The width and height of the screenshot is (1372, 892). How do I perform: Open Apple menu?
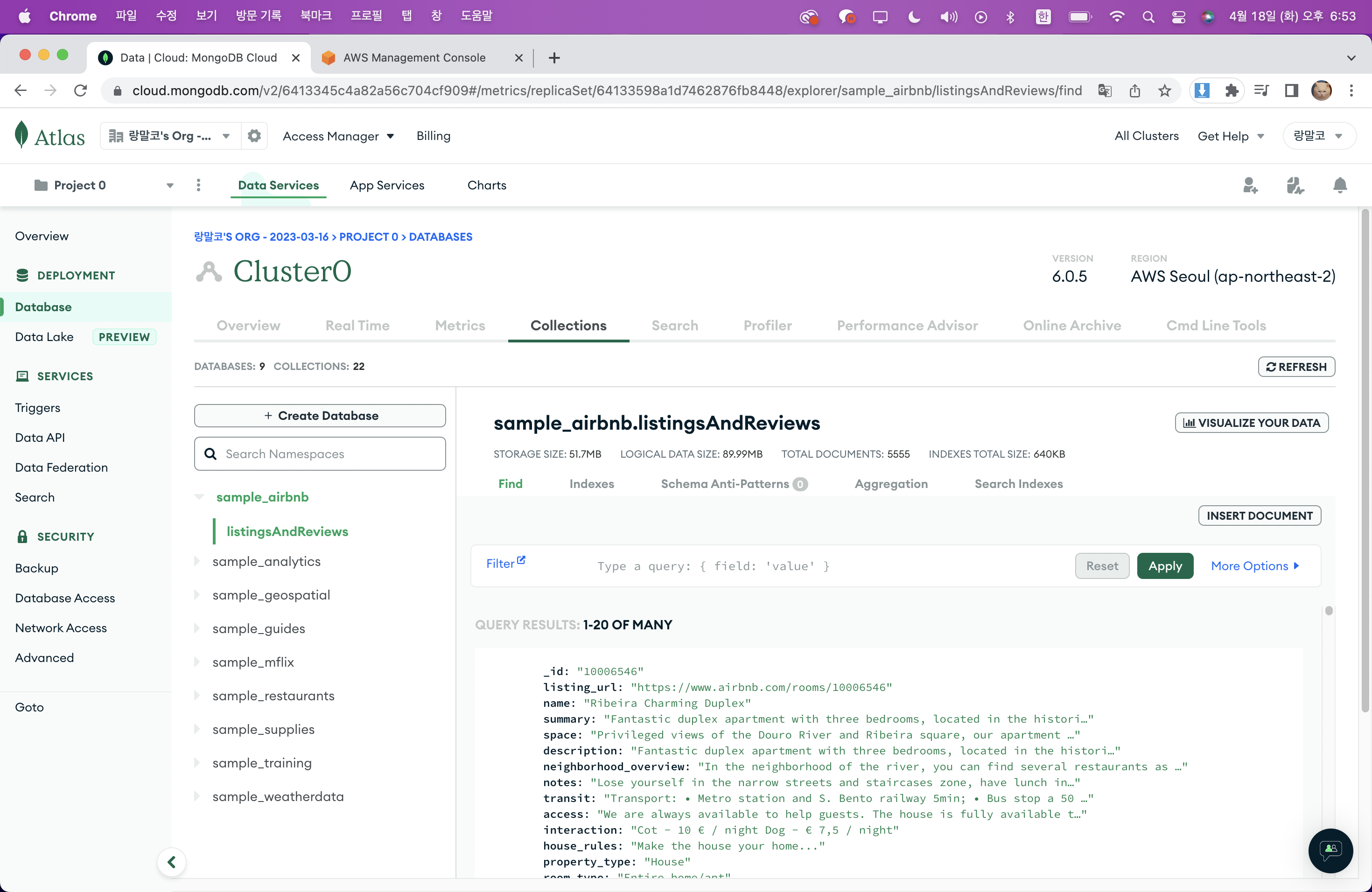(24, 16)
